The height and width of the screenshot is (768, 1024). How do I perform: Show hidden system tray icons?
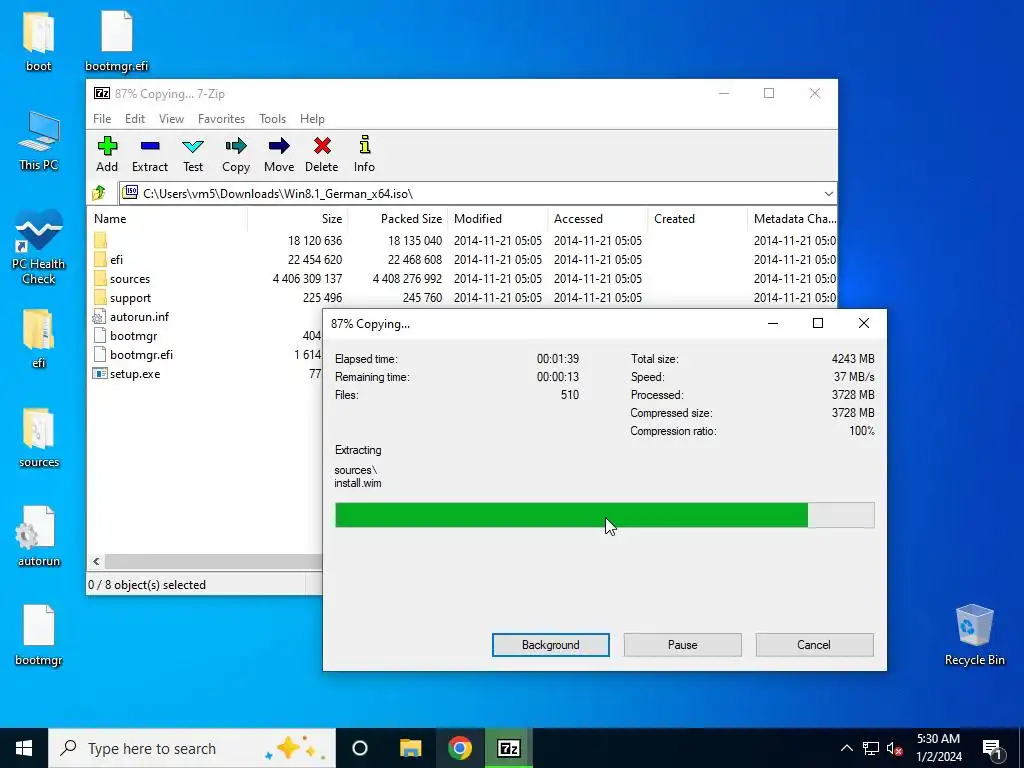846,748
